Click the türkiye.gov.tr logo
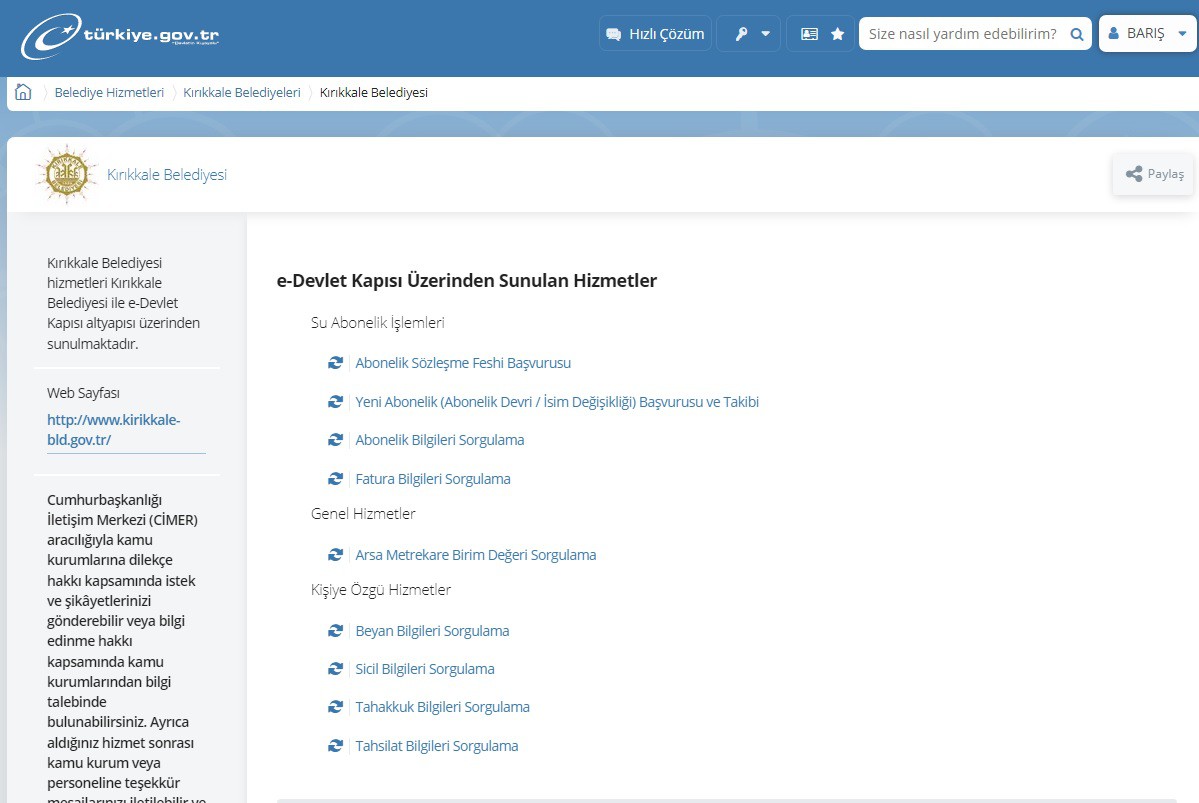The image size is (1199, 803). [120, 35]
